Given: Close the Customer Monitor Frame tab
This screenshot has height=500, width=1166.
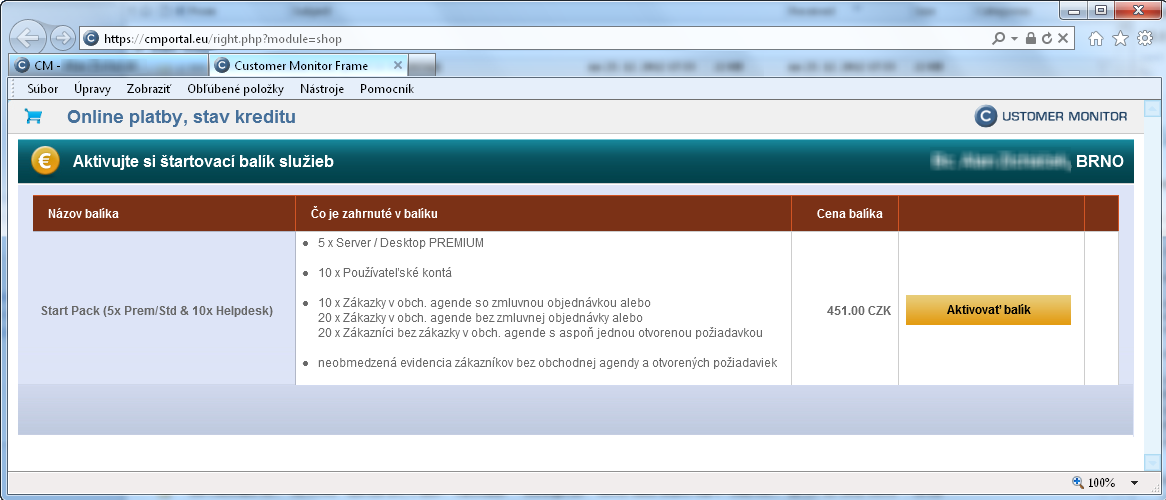Looking at the screenshot, I should [397, 65].
